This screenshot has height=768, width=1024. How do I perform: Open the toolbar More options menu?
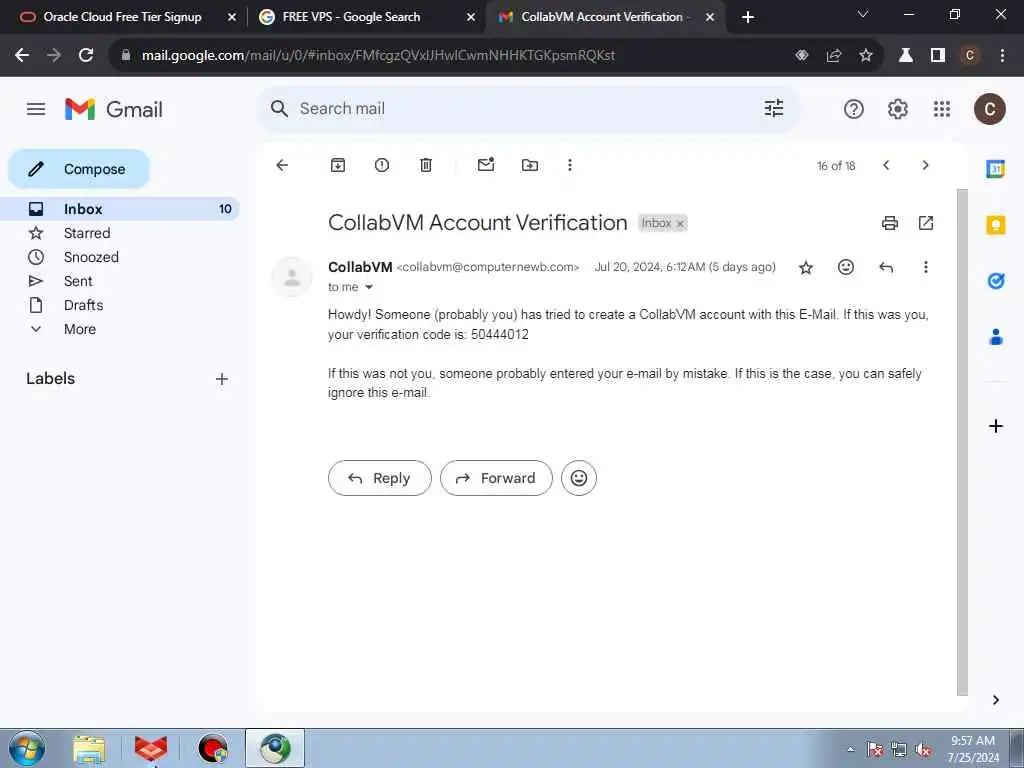[x=569, y=165]
